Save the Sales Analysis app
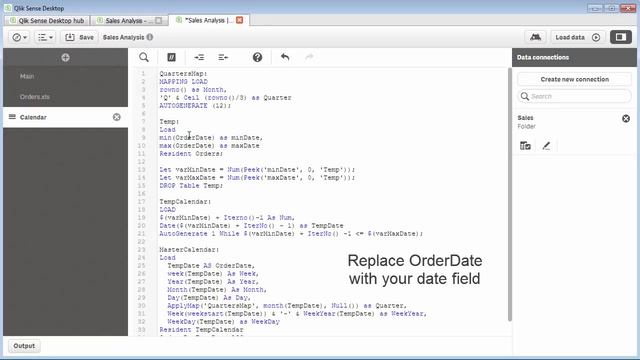This screenshot has width=640, height=360. [79, 37]
